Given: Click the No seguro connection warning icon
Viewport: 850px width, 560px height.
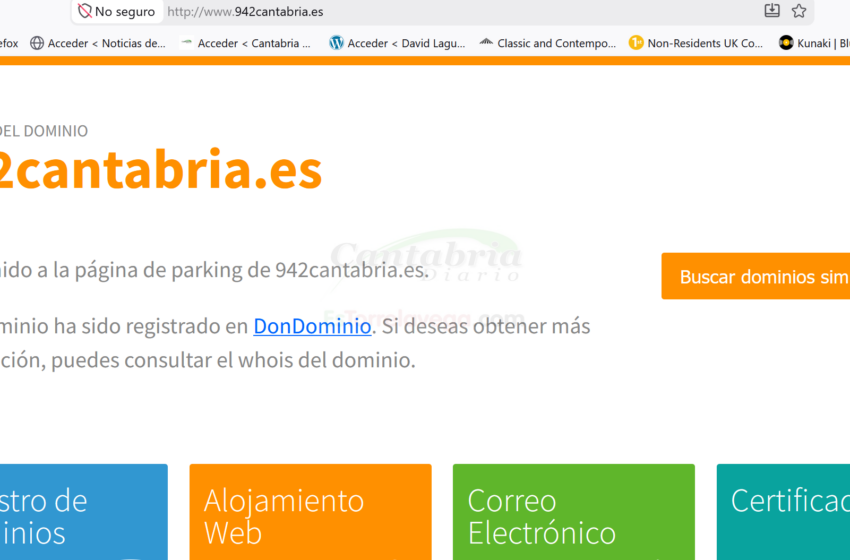Looking at the screenshot, I should [85, 11].
